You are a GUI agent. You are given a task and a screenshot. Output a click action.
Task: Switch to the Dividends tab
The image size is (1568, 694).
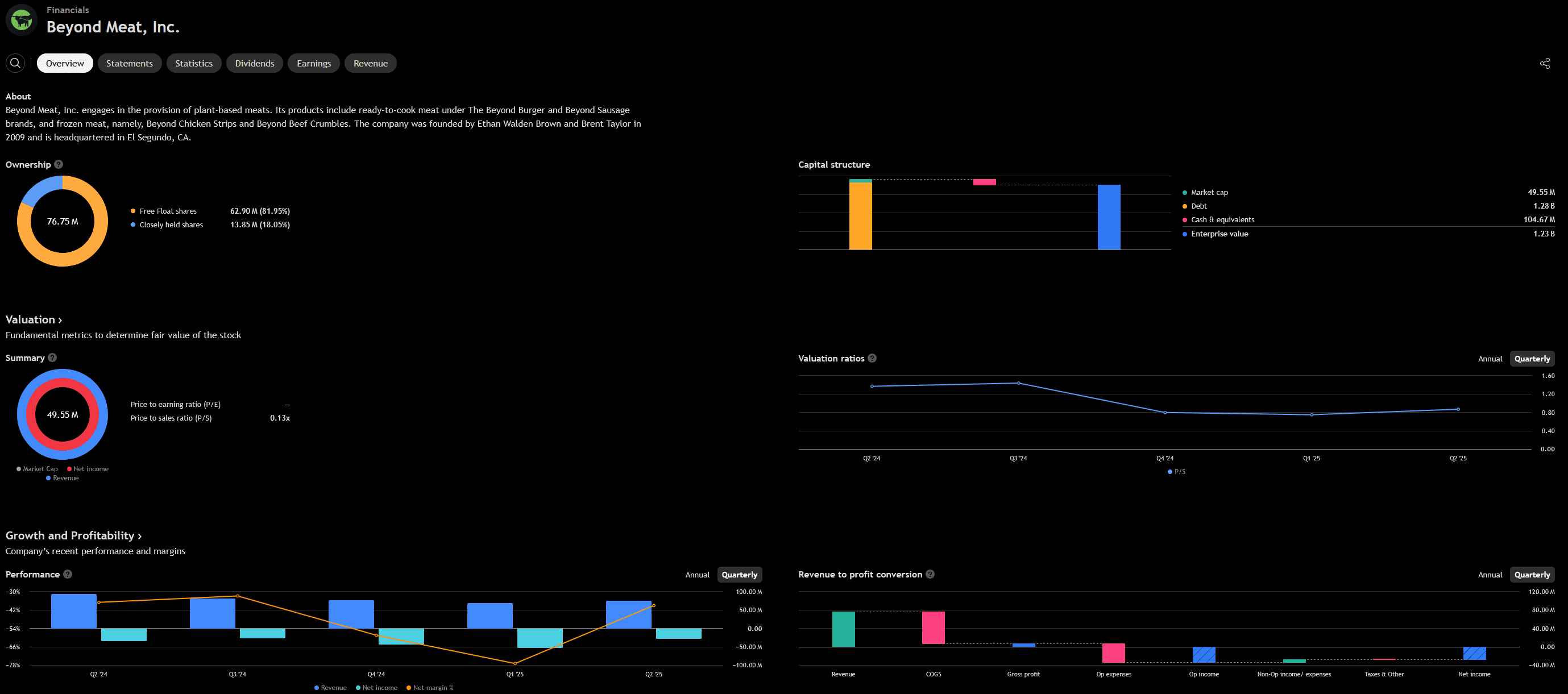click(255, 63)
